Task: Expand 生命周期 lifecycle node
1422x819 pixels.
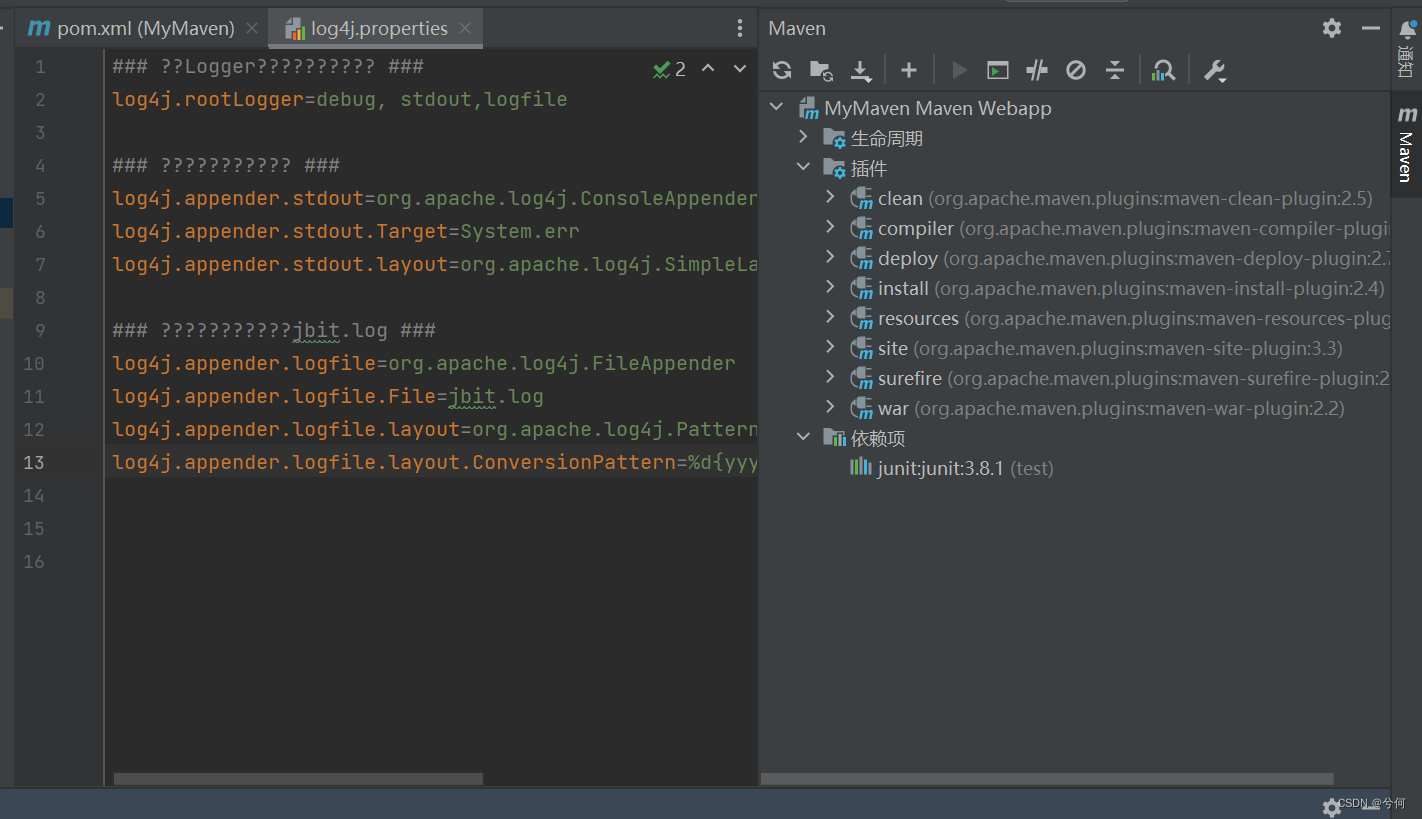Action: point(803,137)
